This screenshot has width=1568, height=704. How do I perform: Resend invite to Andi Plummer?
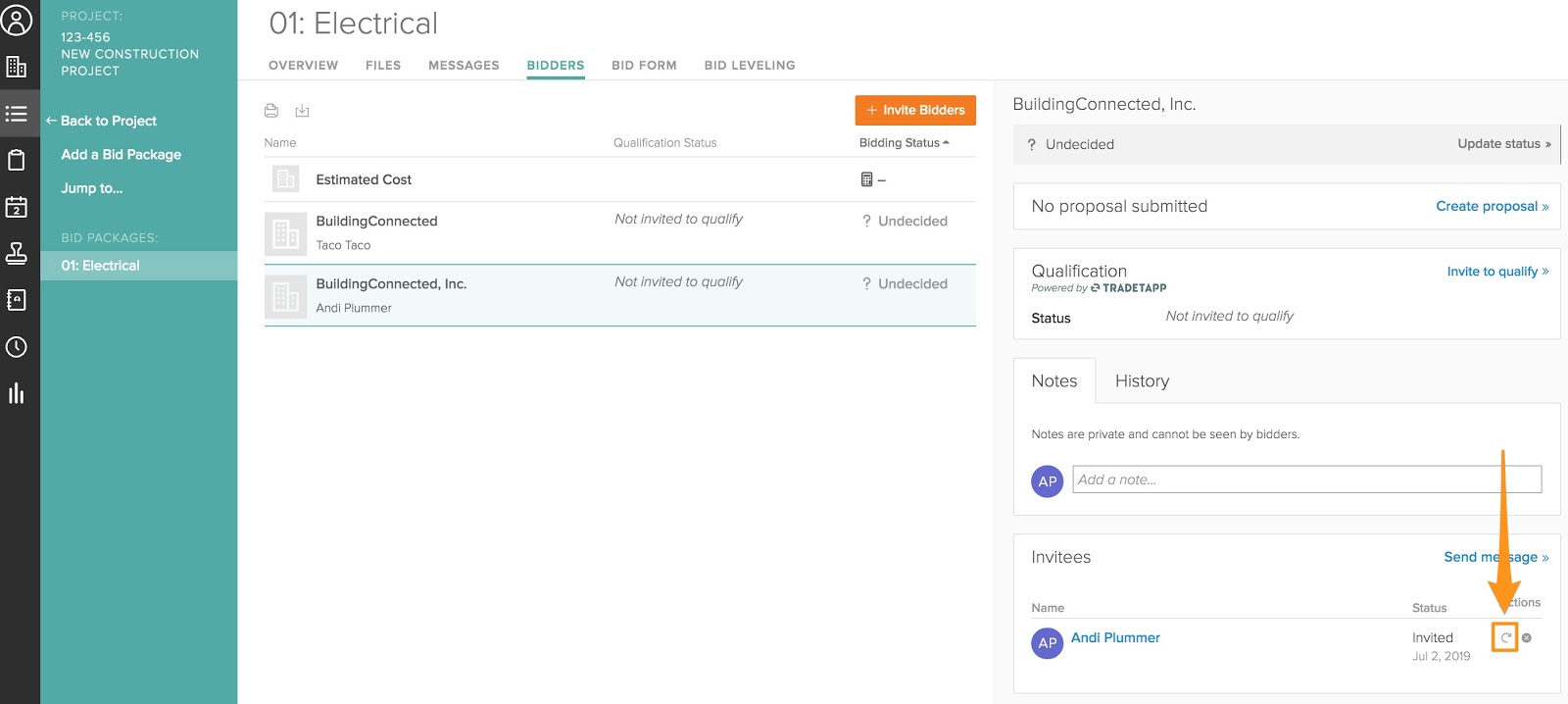click(x=1505, y=637)
